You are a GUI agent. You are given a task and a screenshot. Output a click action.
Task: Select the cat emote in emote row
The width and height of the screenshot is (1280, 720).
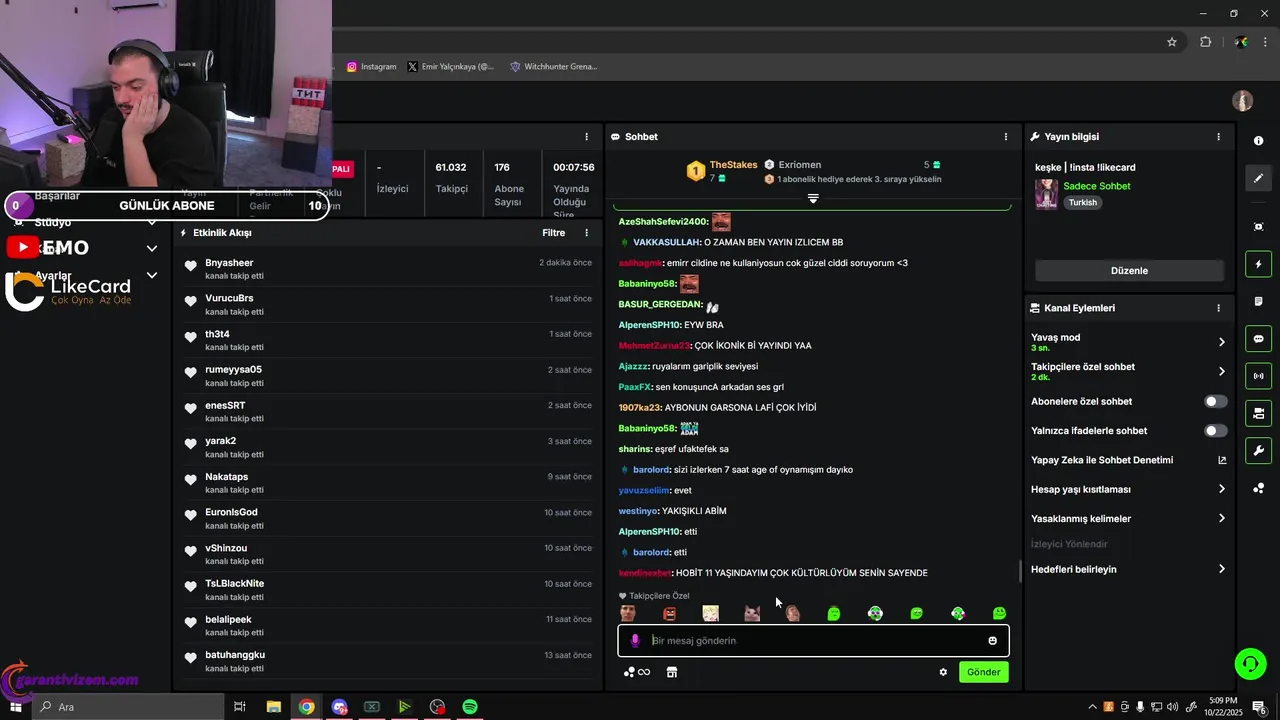752,613
